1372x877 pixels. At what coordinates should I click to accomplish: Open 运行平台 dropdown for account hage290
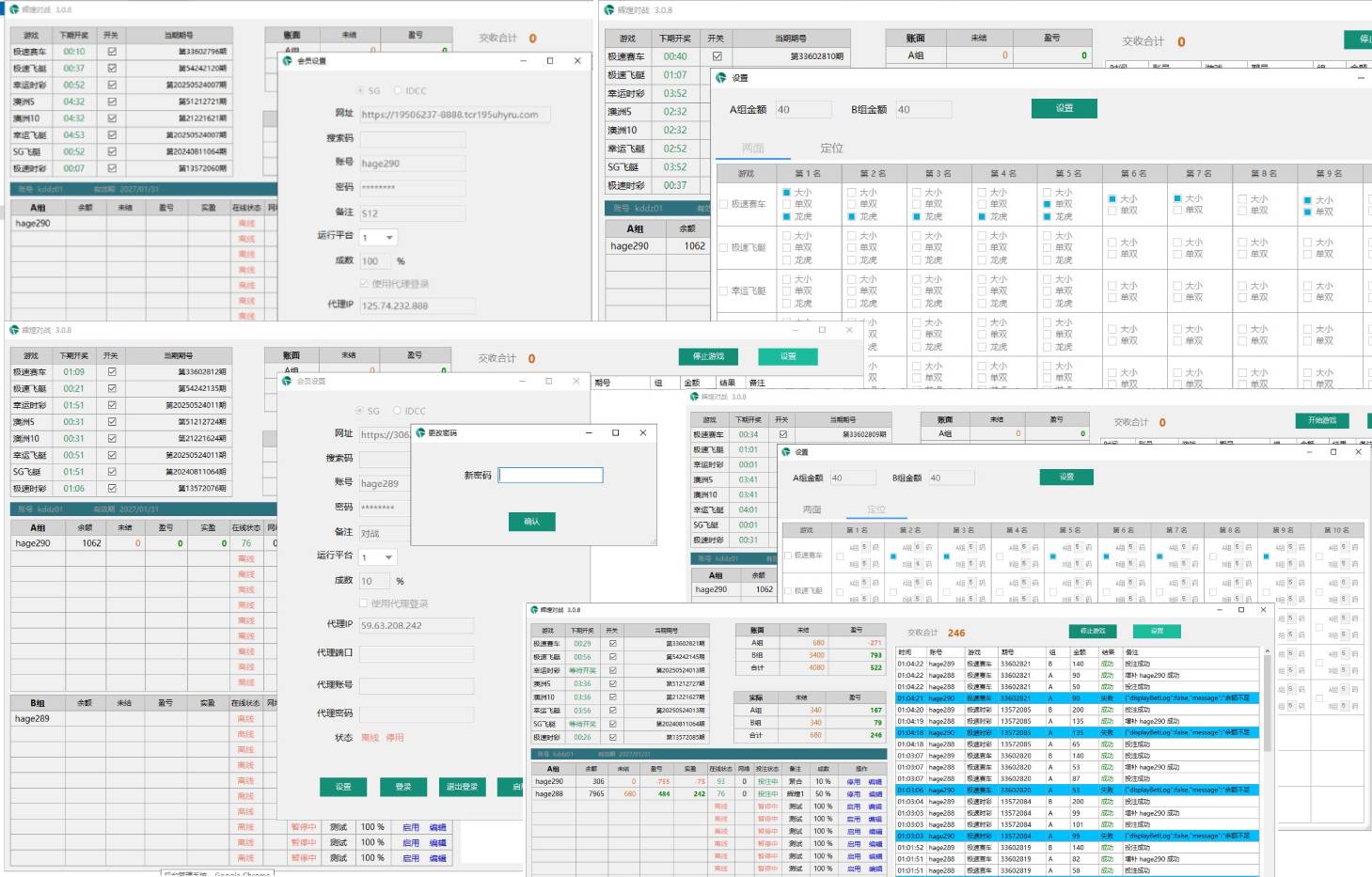388,238
